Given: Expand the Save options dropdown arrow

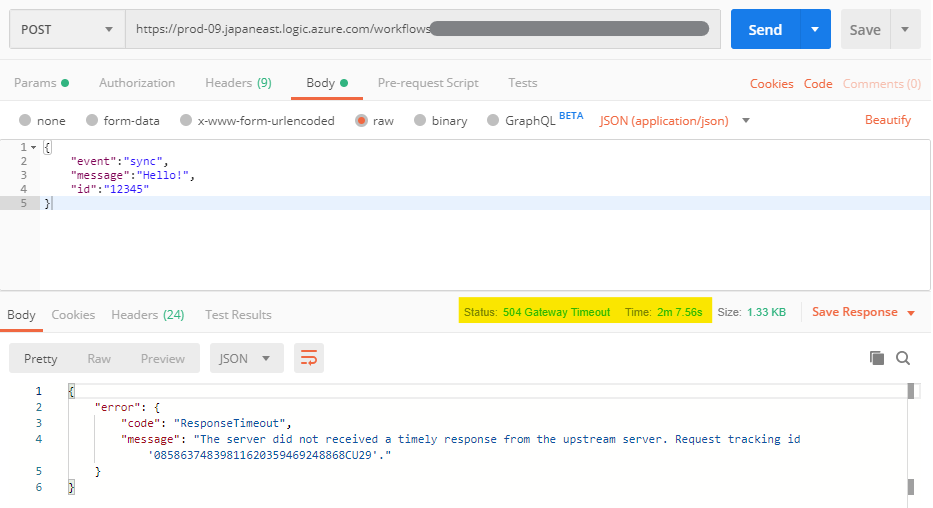Looking at the screenshot, I should tap(905, 30).
